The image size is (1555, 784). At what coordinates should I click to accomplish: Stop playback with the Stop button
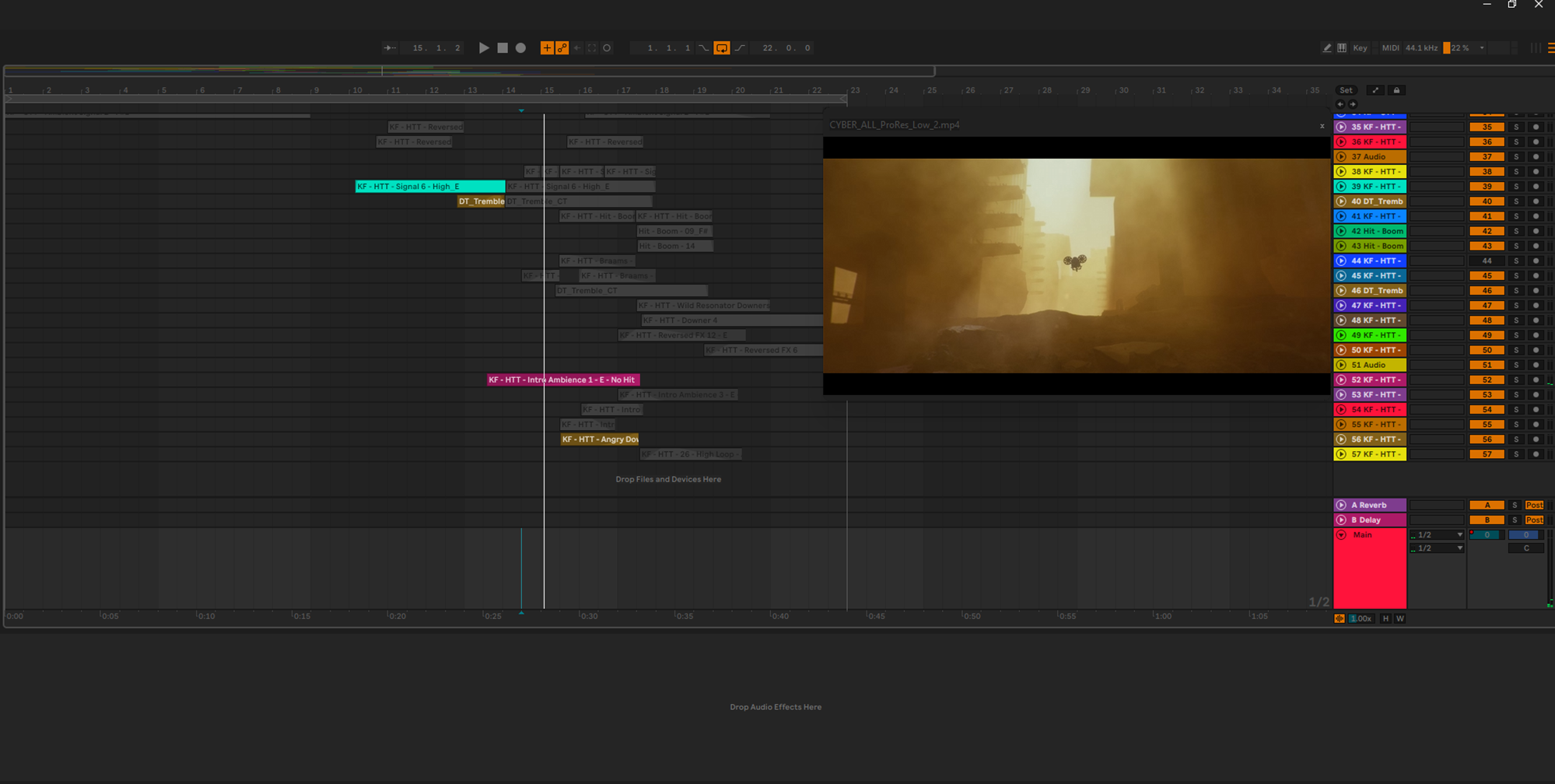(503, 48)
